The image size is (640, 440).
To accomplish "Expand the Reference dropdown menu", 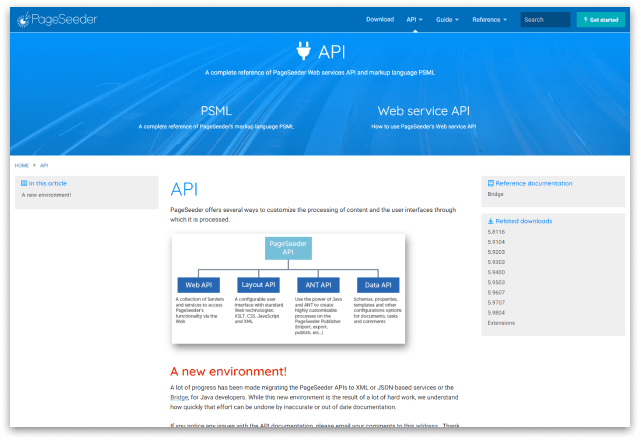I will (x=489, y=19).
